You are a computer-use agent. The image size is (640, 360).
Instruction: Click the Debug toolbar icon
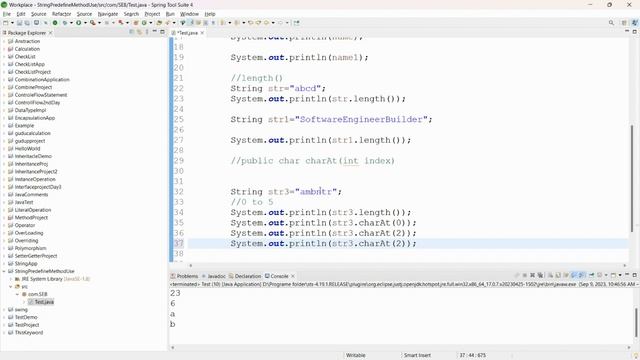pos(65,23)
